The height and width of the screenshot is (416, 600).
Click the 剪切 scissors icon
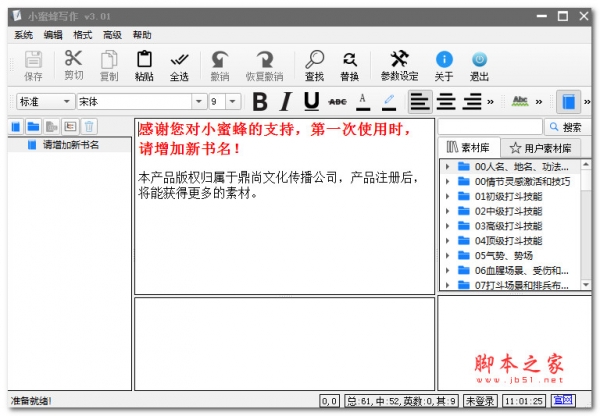click(73, 59)
